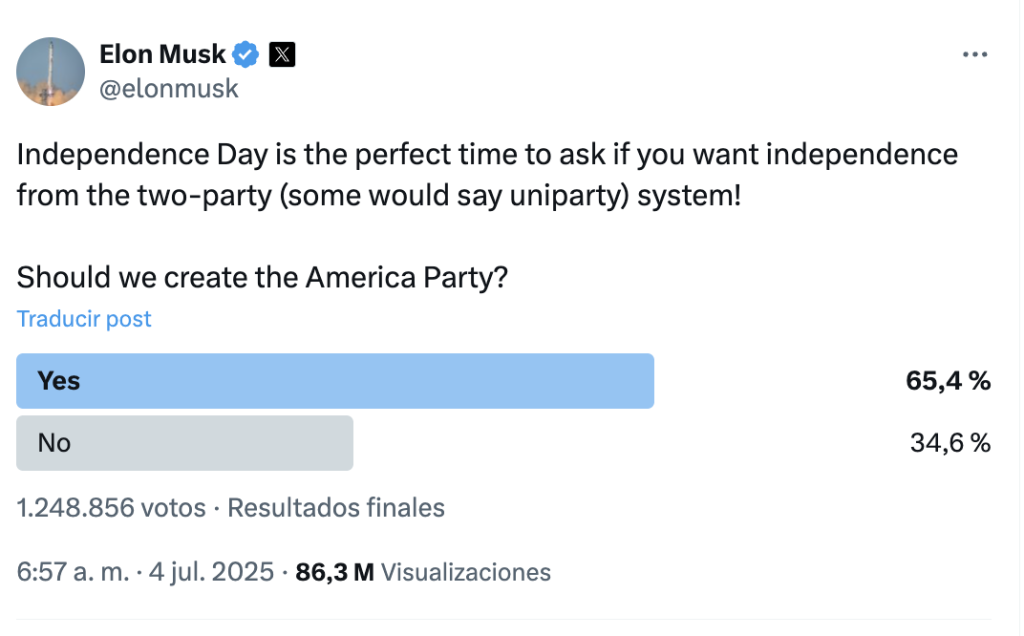1024x636 pixels.
Task: Click the Elon Musk display name
Action: [163, 54]
